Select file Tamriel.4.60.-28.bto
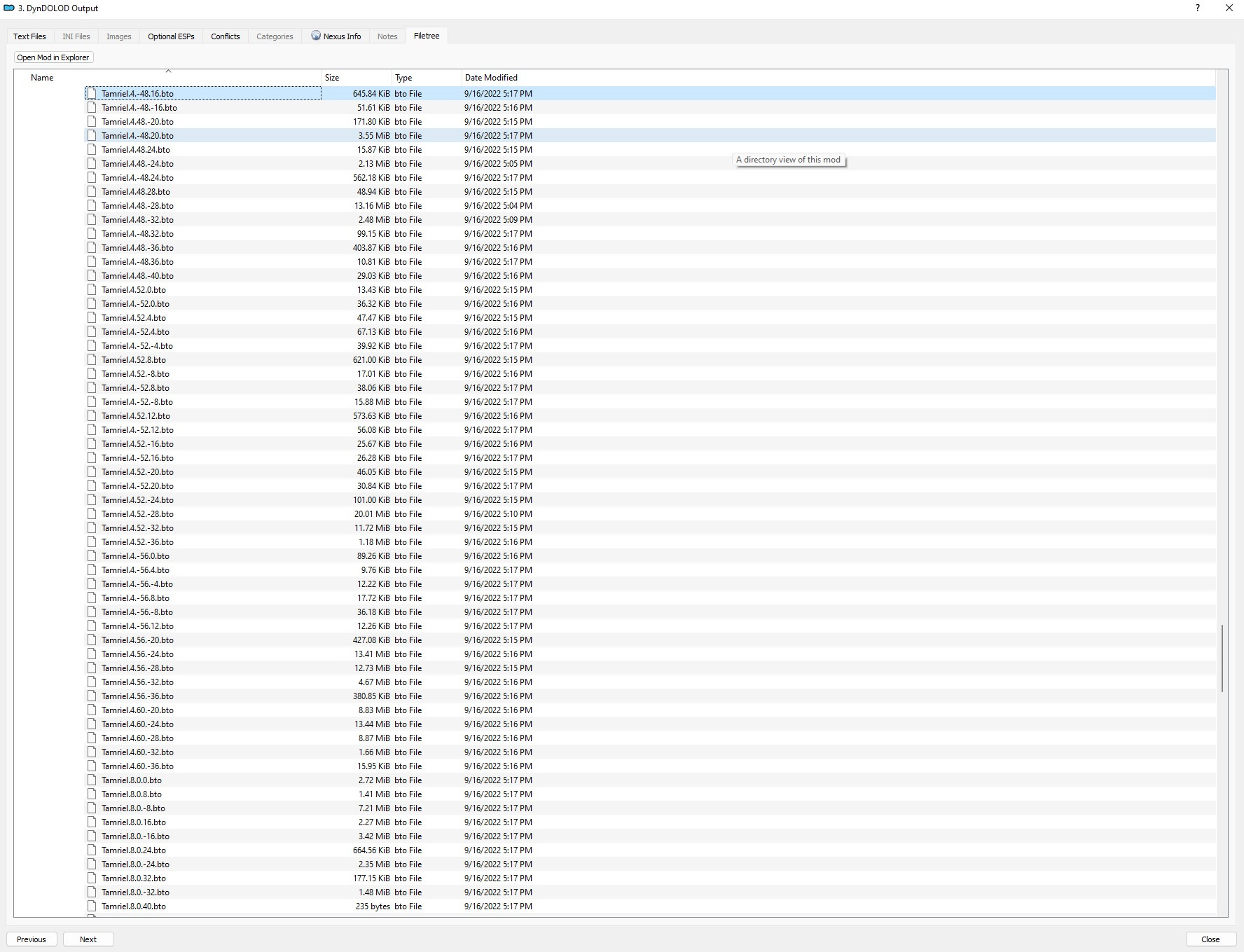1244x952 pixels. (x=137, y=738)
